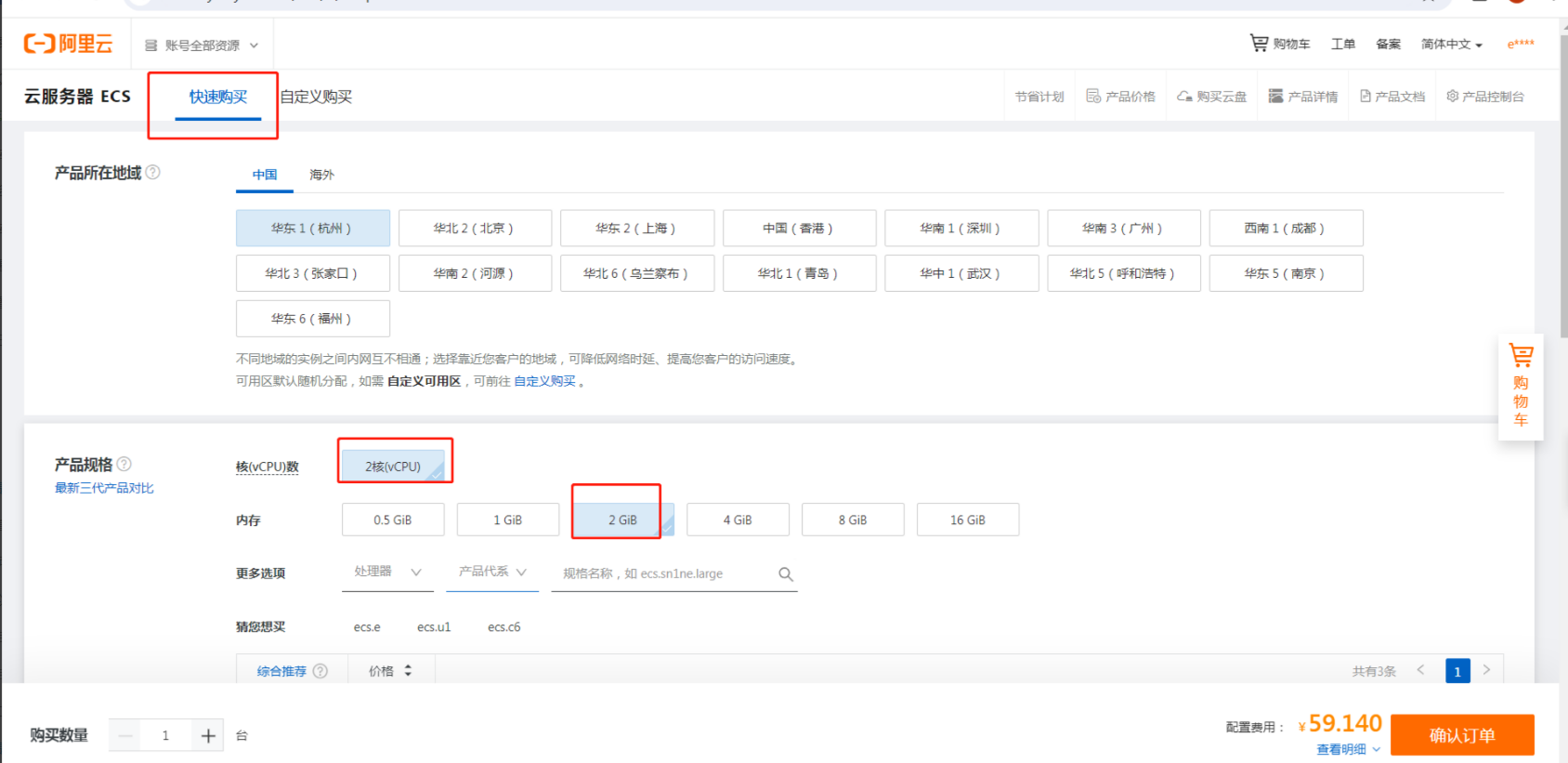The height and width of the screenshot is (763, 1568).
Task: Click the help icon beside 产品所在地域
Action: click(x=153, y=172)
